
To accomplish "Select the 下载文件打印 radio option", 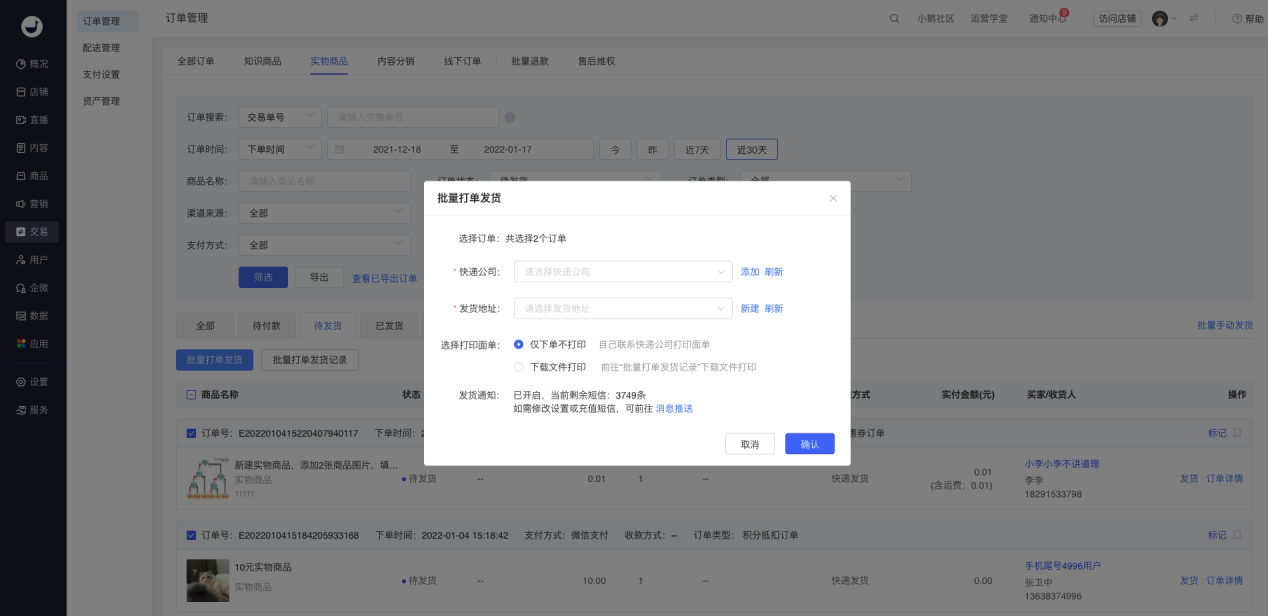I will [x=518, y=367].
